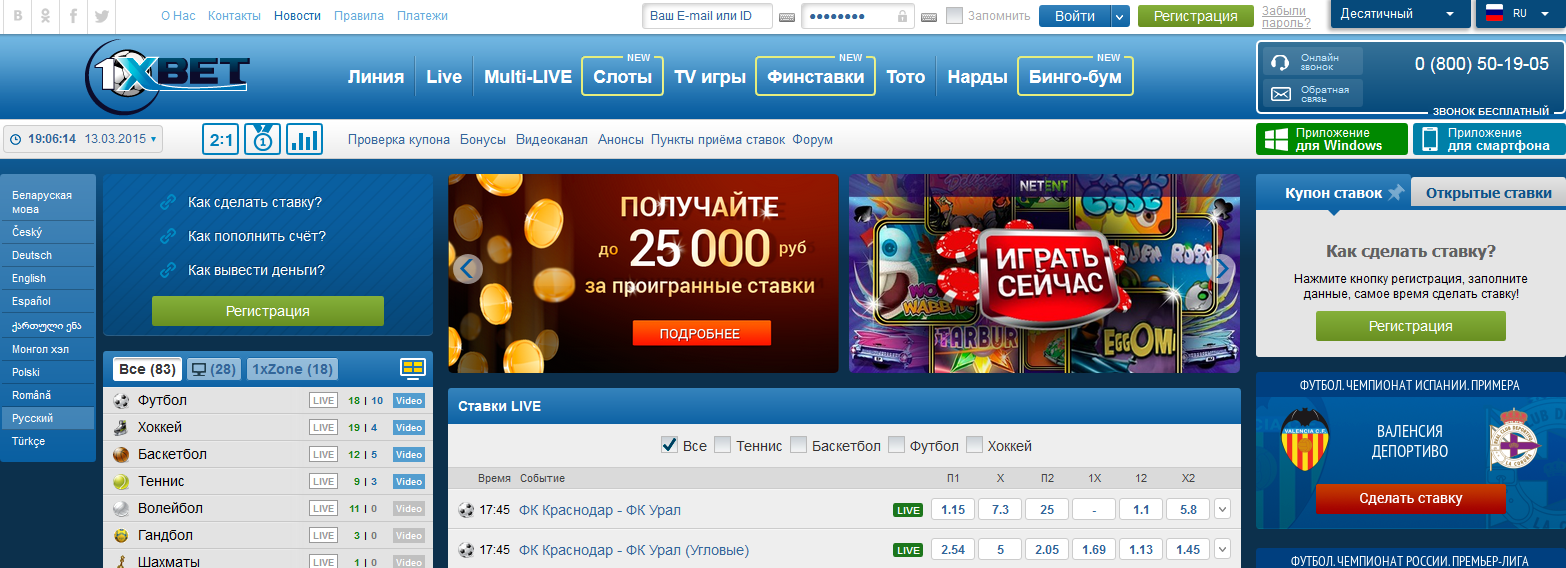
Task: Uncheck the Все filter checkbox
Action: tap(670, 445)
